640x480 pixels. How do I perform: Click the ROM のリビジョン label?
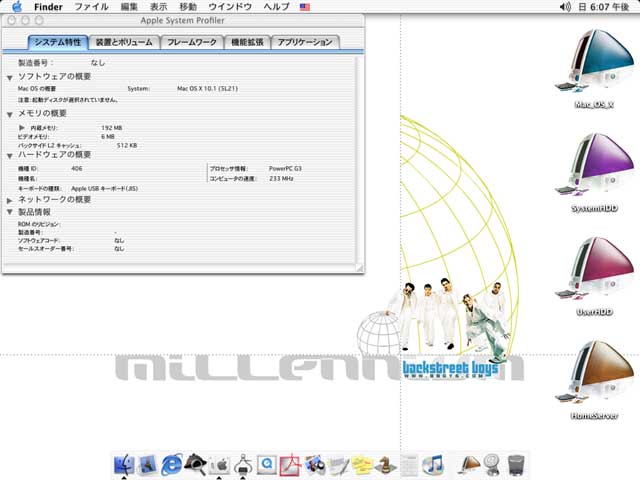(x=39, y=224)
